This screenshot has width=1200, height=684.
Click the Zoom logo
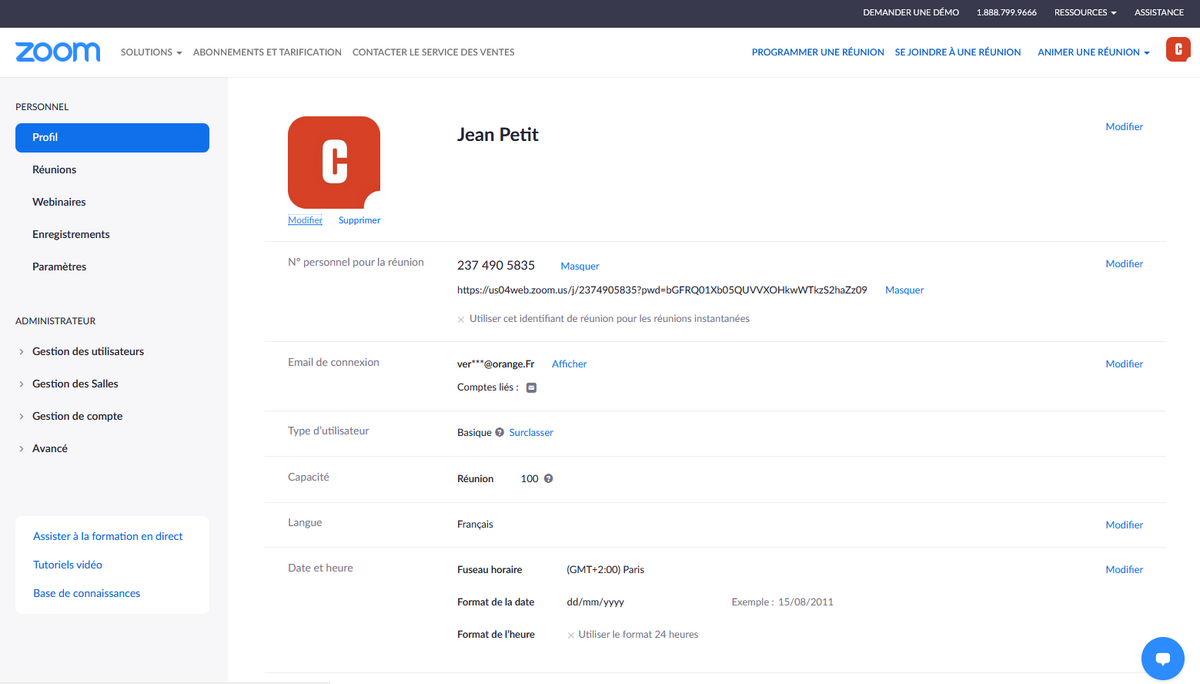(x=58, y=52)
